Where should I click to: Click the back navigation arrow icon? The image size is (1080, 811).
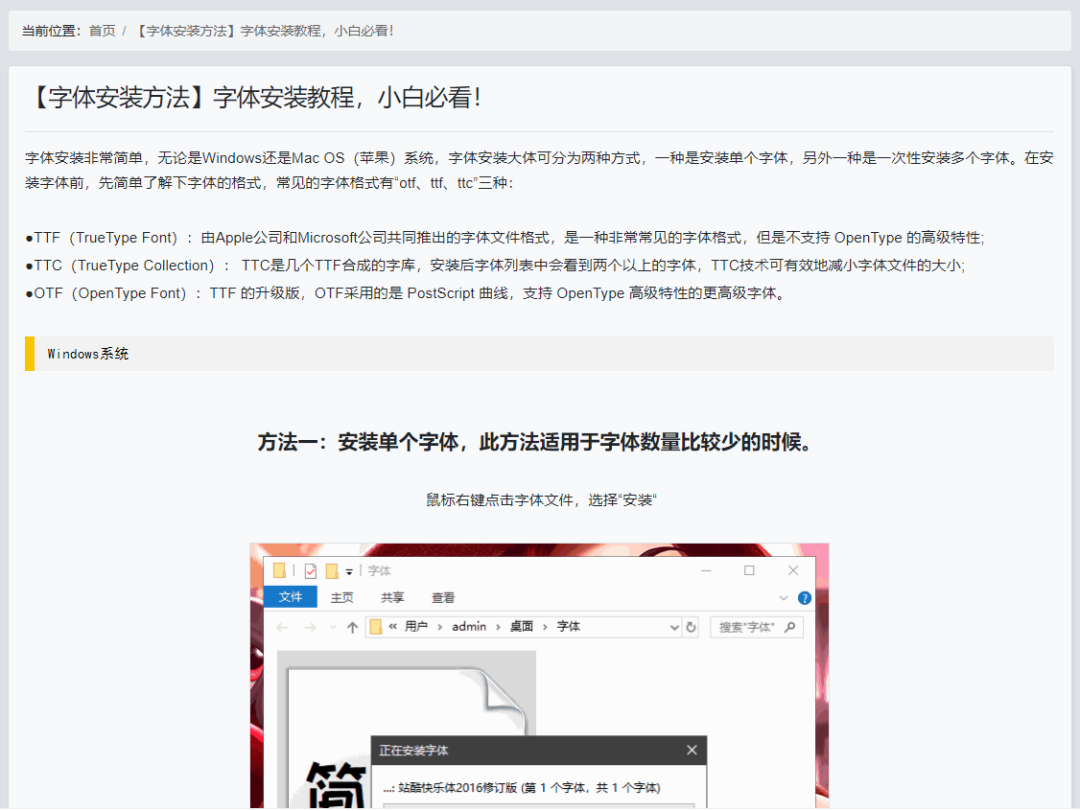(283, 626)
